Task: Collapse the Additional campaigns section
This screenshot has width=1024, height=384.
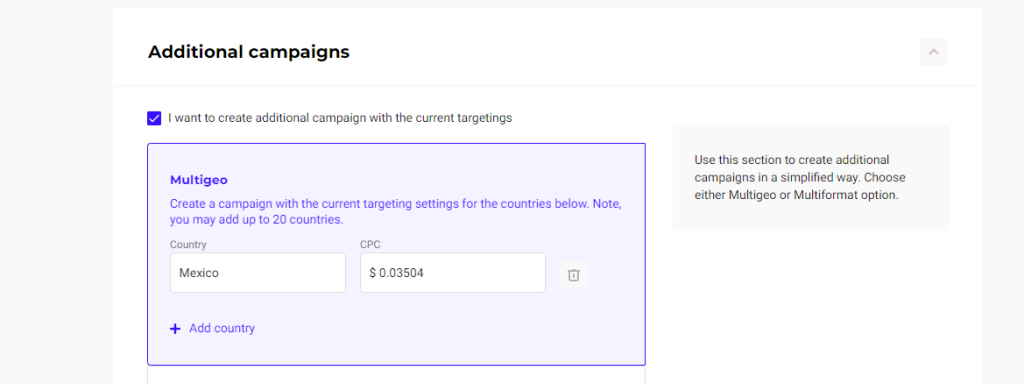Action: (x=933, y=52)
